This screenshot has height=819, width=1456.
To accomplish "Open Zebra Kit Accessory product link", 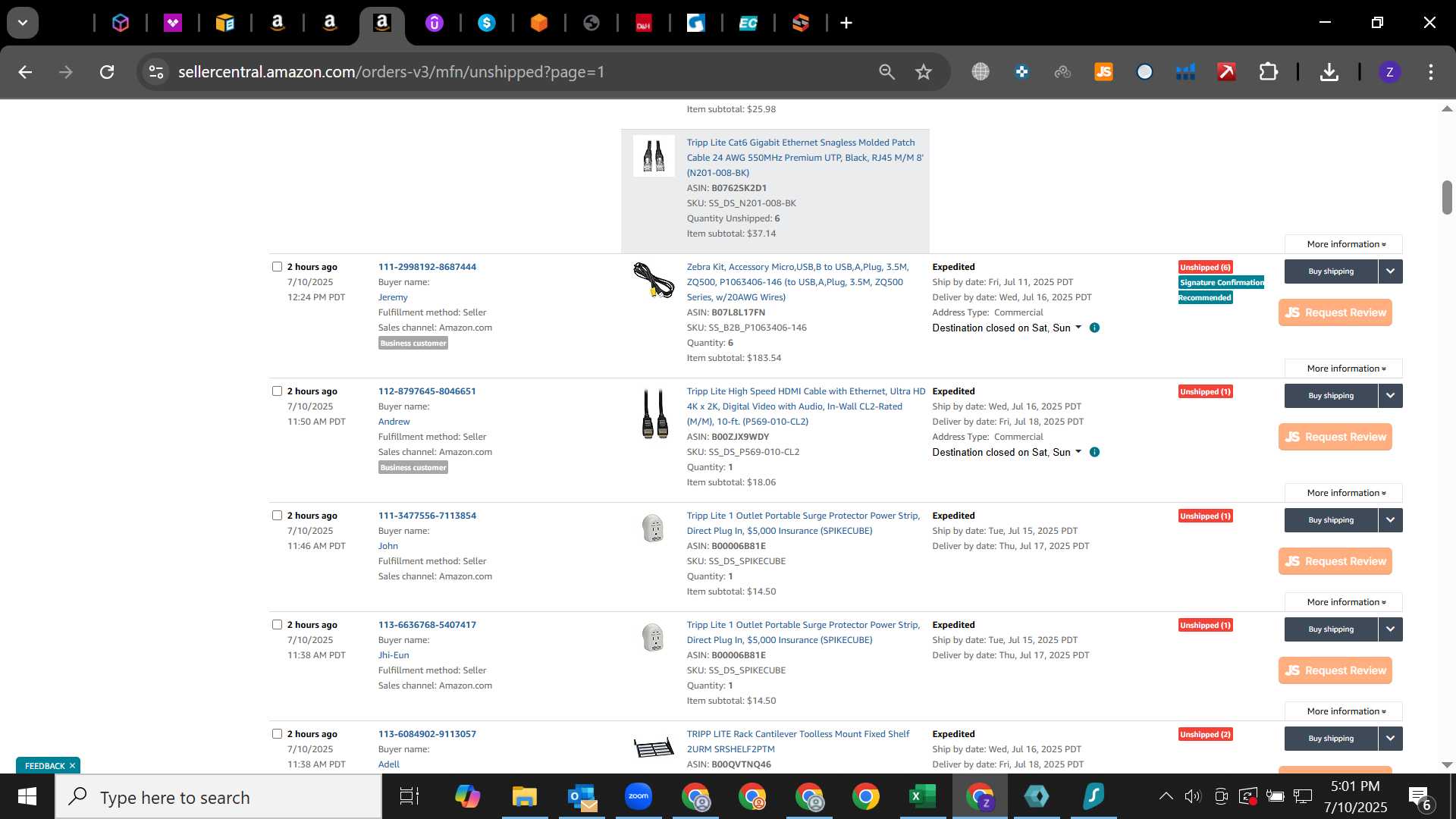I will click(x=798, y=282).
